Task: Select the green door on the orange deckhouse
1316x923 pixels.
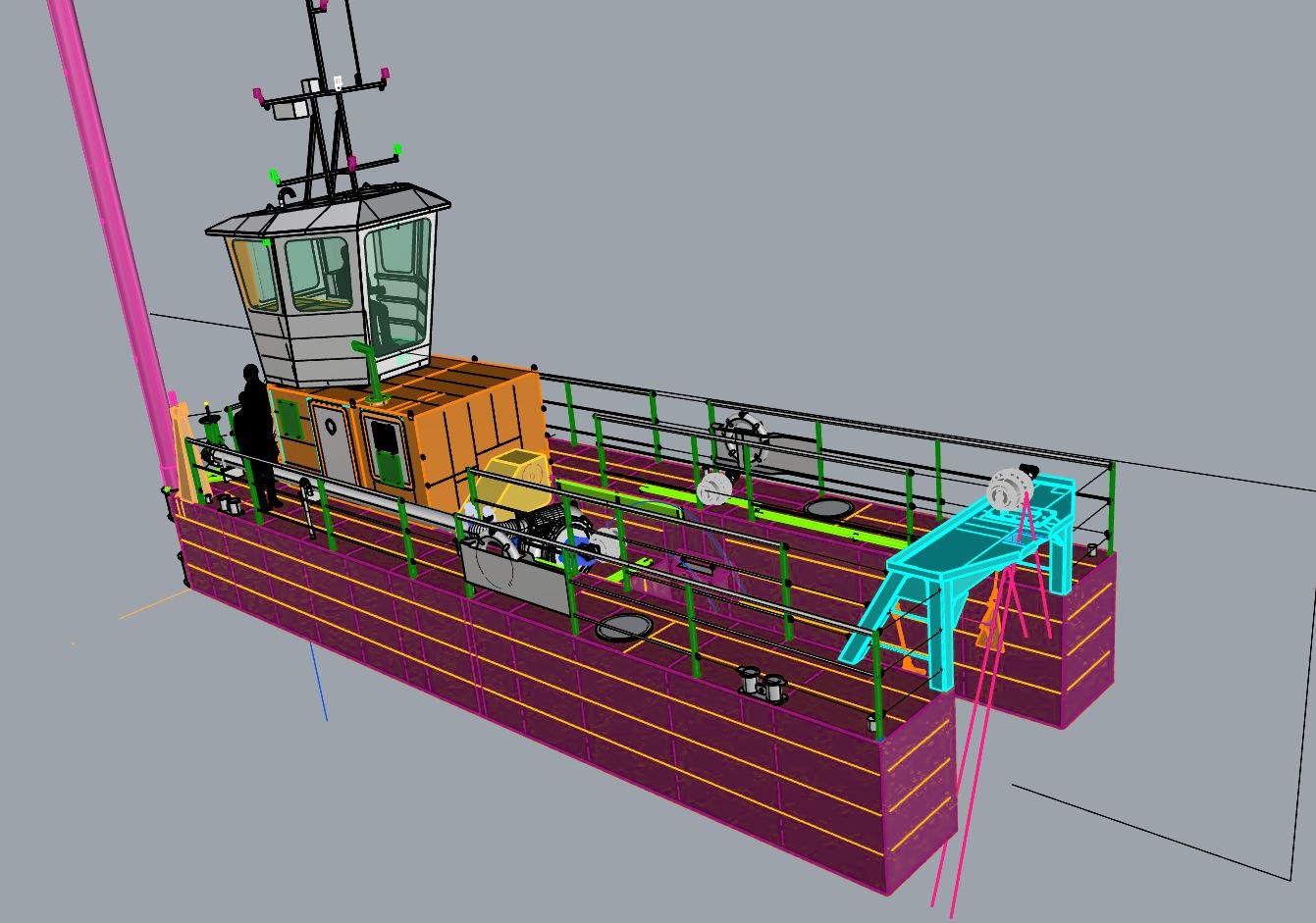Action: tap(387, 448)
